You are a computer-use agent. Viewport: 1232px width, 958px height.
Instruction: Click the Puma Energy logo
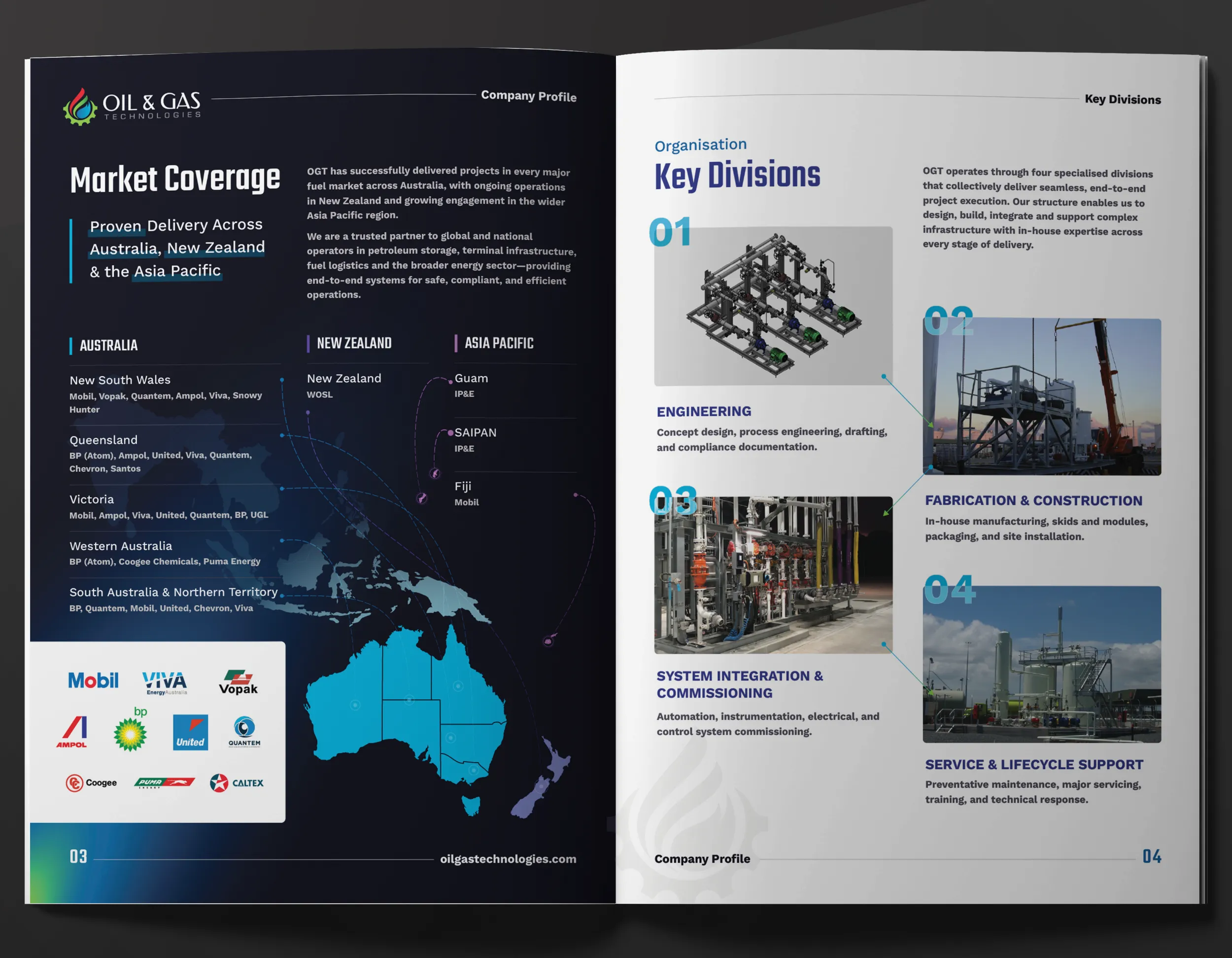point(164,782)
